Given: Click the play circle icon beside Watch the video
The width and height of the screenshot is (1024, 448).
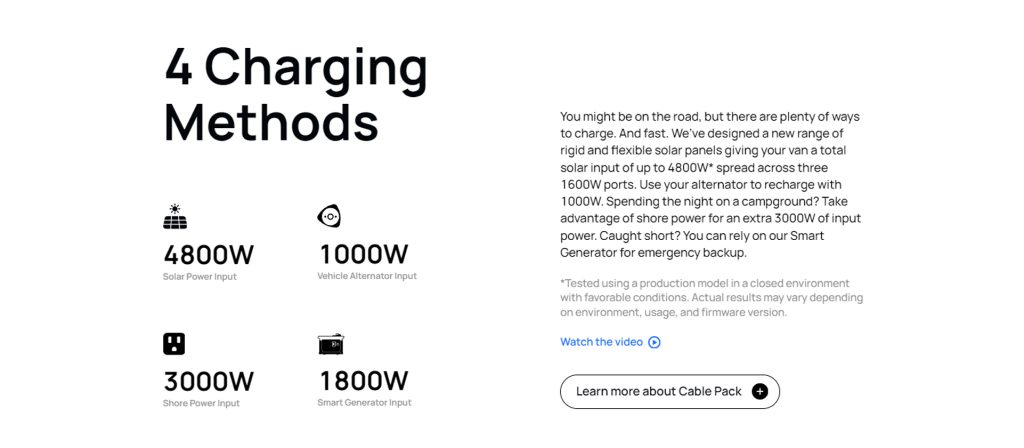Looking at the screenshot, I should [654, 342].
